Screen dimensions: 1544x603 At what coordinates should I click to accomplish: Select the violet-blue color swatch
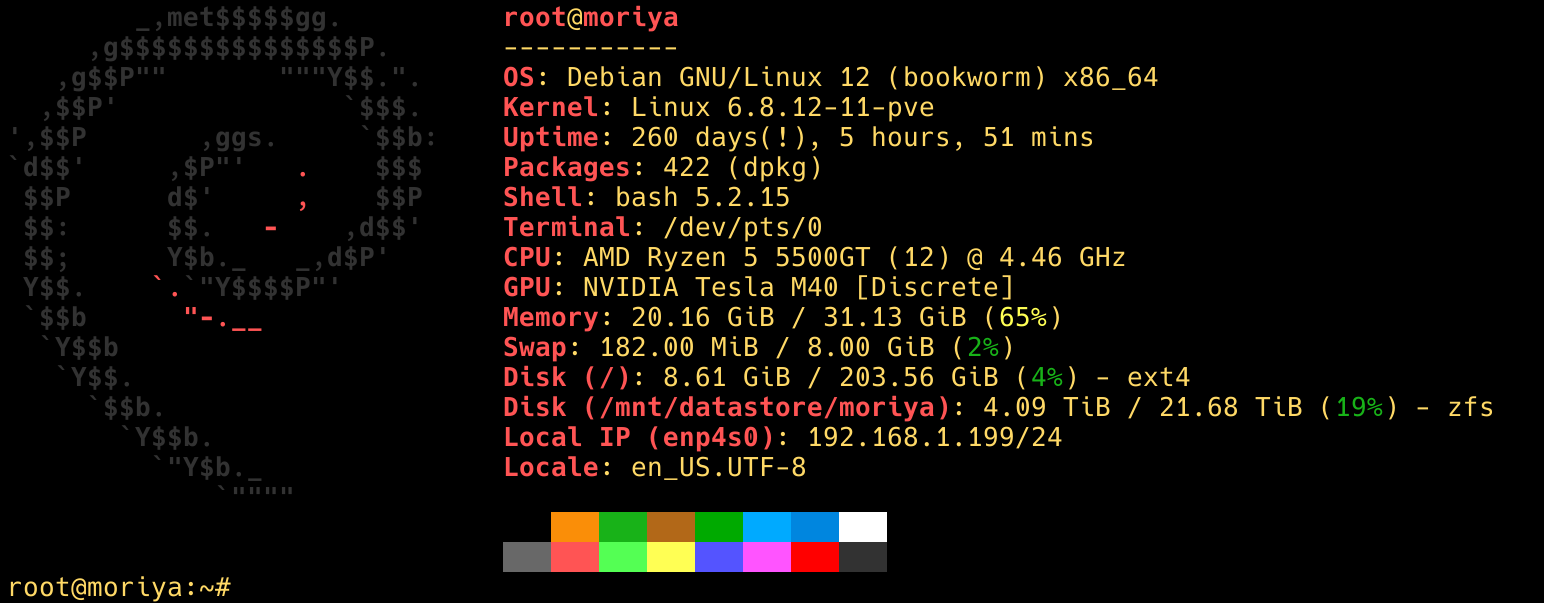pyautogui.click(x=719, y=557)
